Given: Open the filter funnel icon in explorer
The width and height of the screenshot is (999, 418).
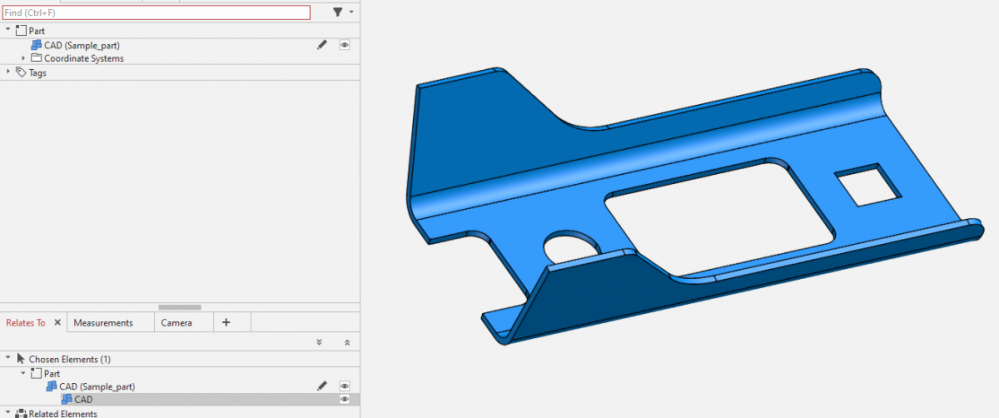Looking at the screenshot, I should [x=338, y=12].
